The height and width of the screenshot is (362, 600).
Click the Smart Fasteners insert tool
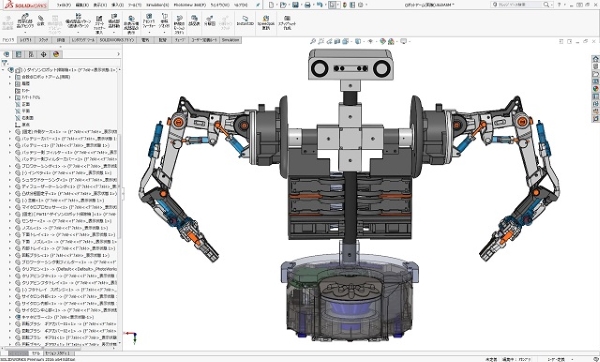click(x=99, y=24)
